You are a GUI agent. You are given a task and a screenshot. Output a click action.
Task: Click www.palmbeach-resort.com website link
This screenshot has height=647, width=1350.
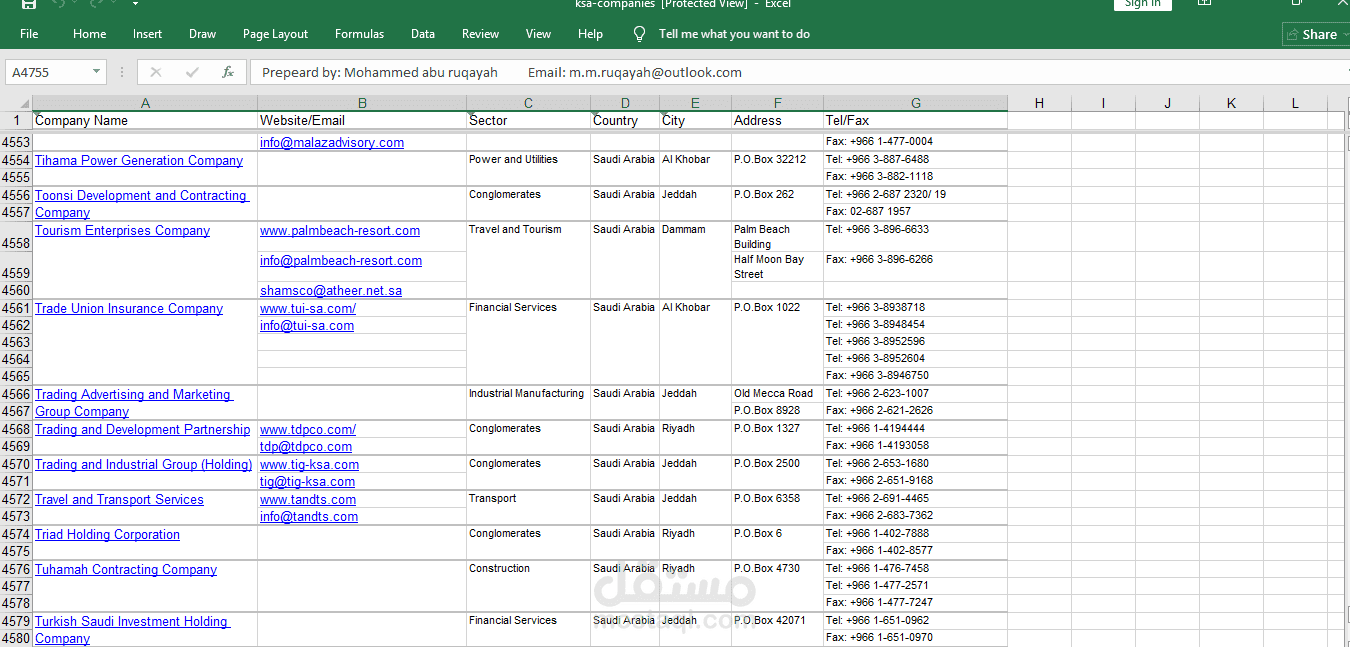340,230
